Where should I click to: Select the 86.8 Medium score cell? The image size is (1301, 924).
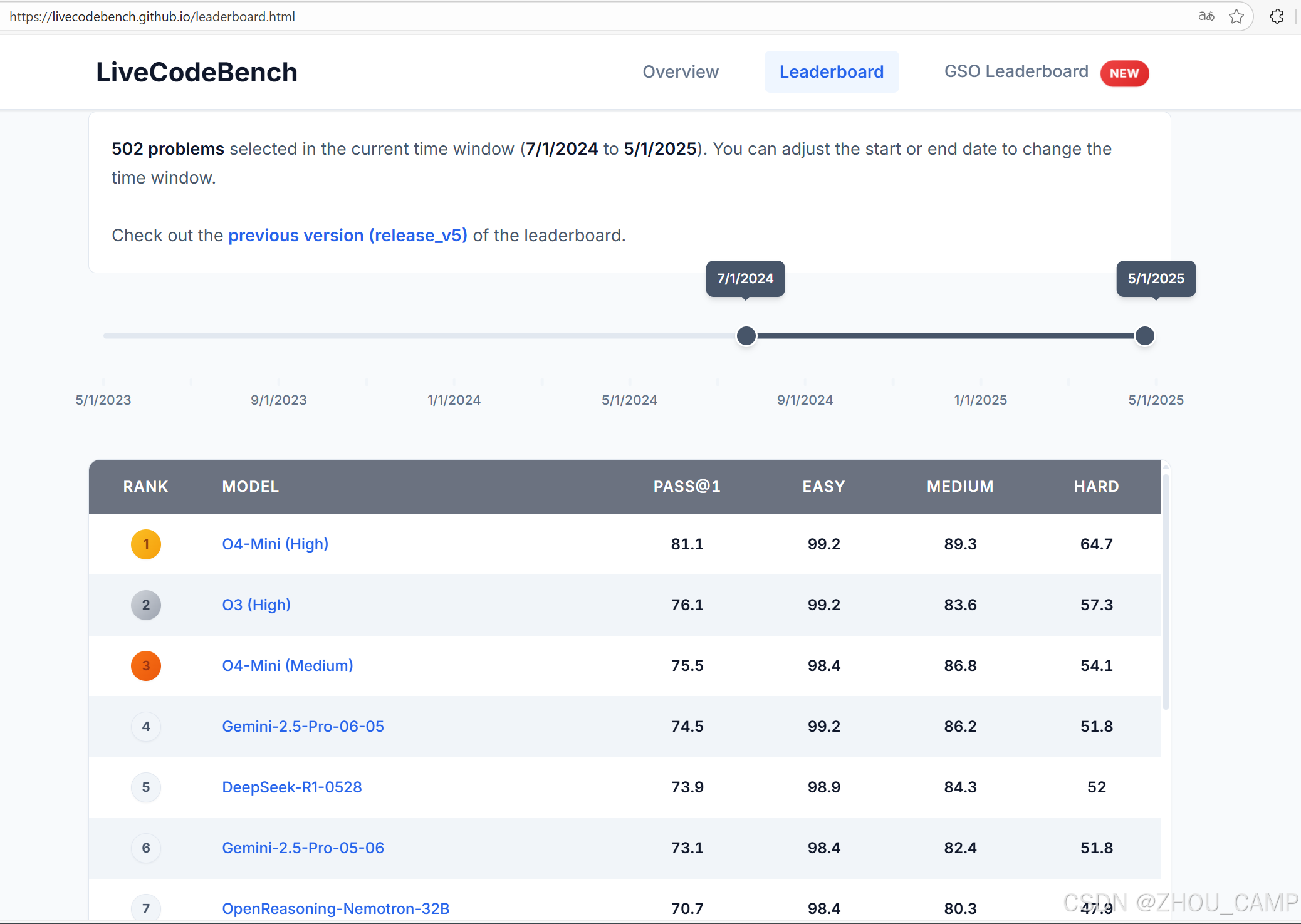click(960, 665)
